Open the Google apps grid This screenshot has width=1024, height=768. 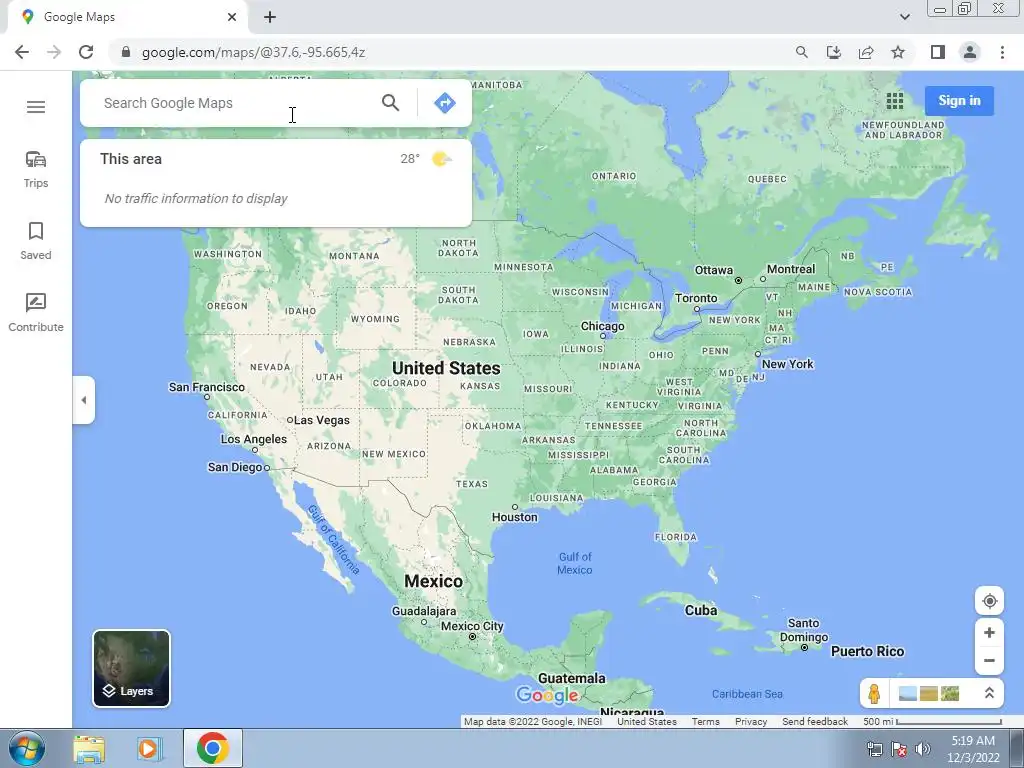pyautogui.click(x=895, y=101)
